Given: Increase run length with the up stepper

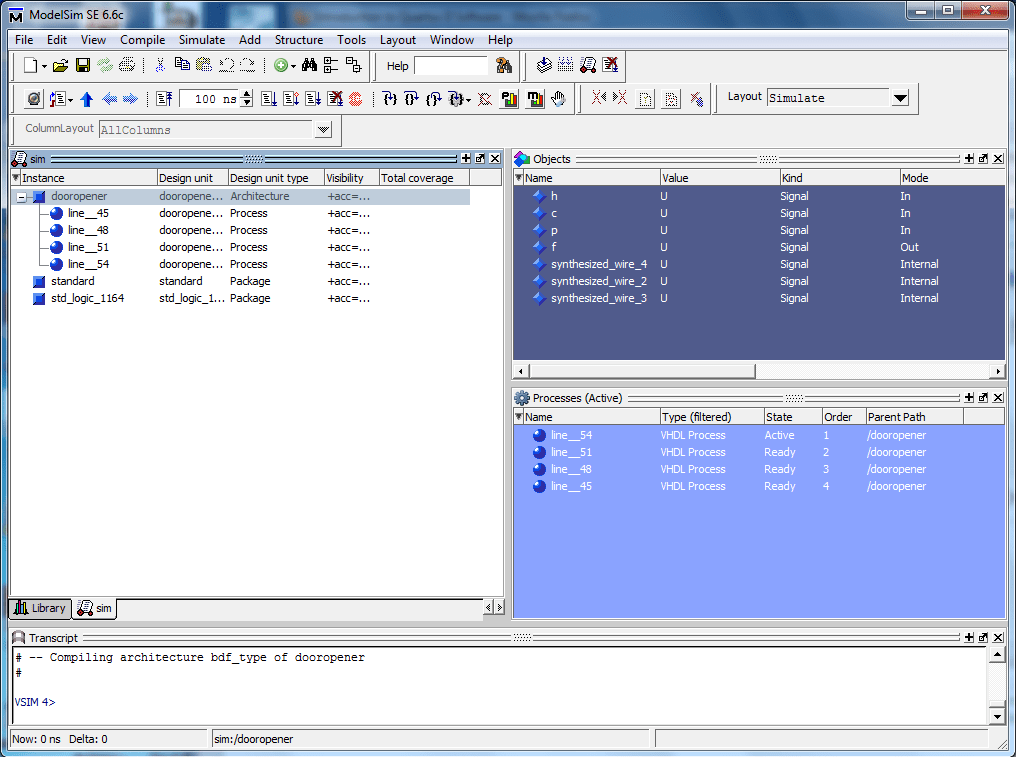Looking at the screenshot, I should pos(245,94).
